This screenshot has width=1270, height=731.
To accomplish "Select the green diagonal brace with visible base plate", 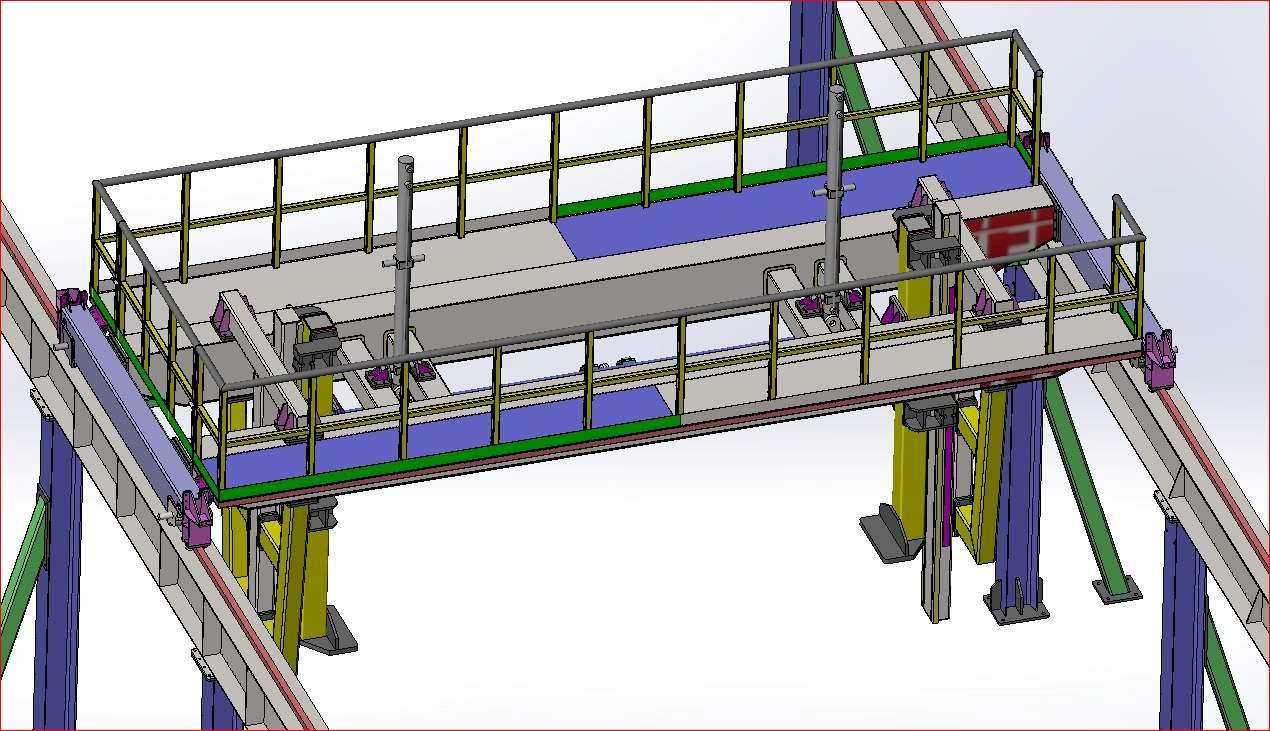I will coord(1085,489).
